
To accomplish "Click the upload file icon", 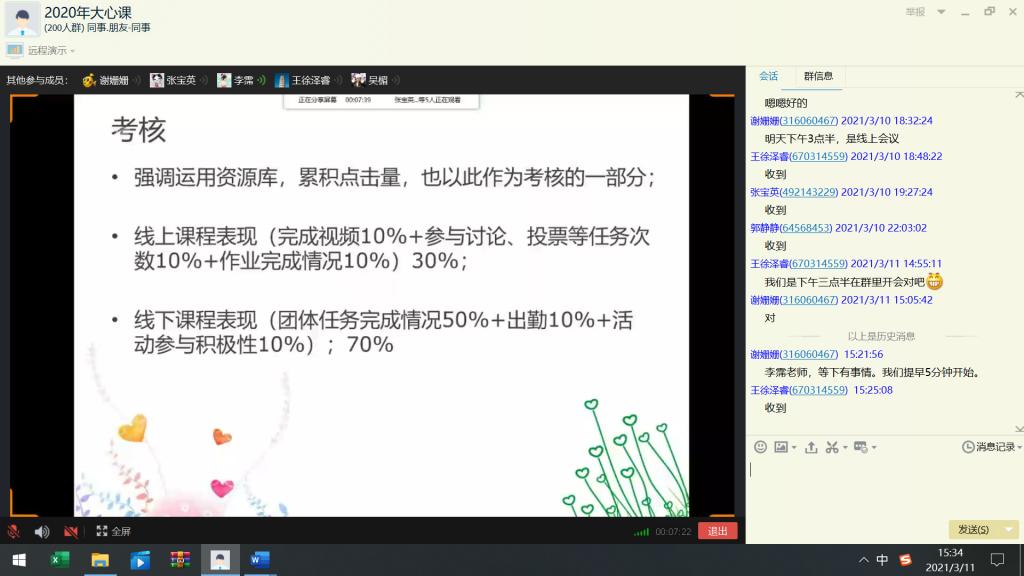I will (811, 447).
